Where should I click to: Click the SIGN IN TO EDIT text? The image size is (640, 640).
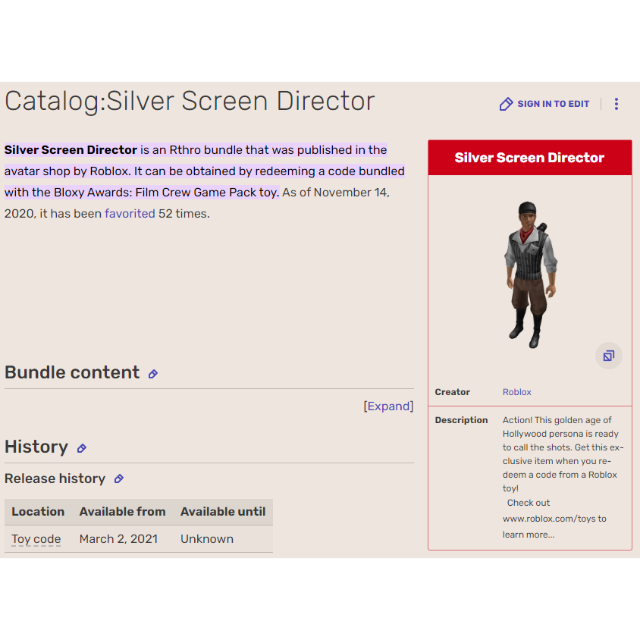tap(553, 104)
